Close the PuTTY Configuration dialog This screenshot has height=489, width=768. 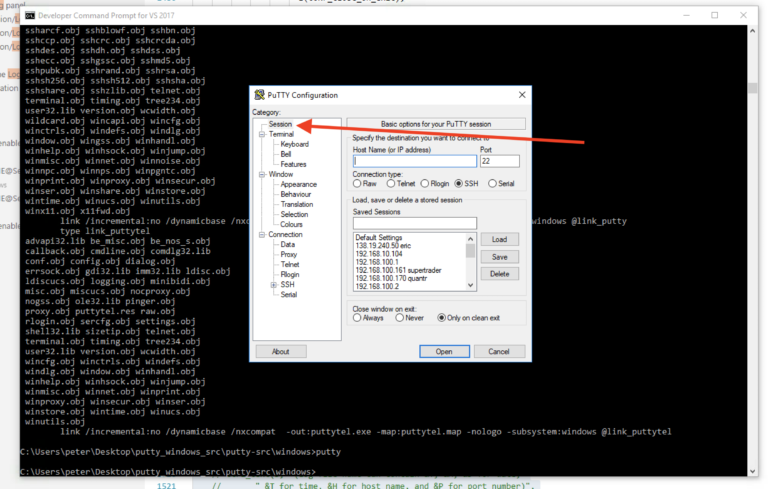tap(522, 95)
